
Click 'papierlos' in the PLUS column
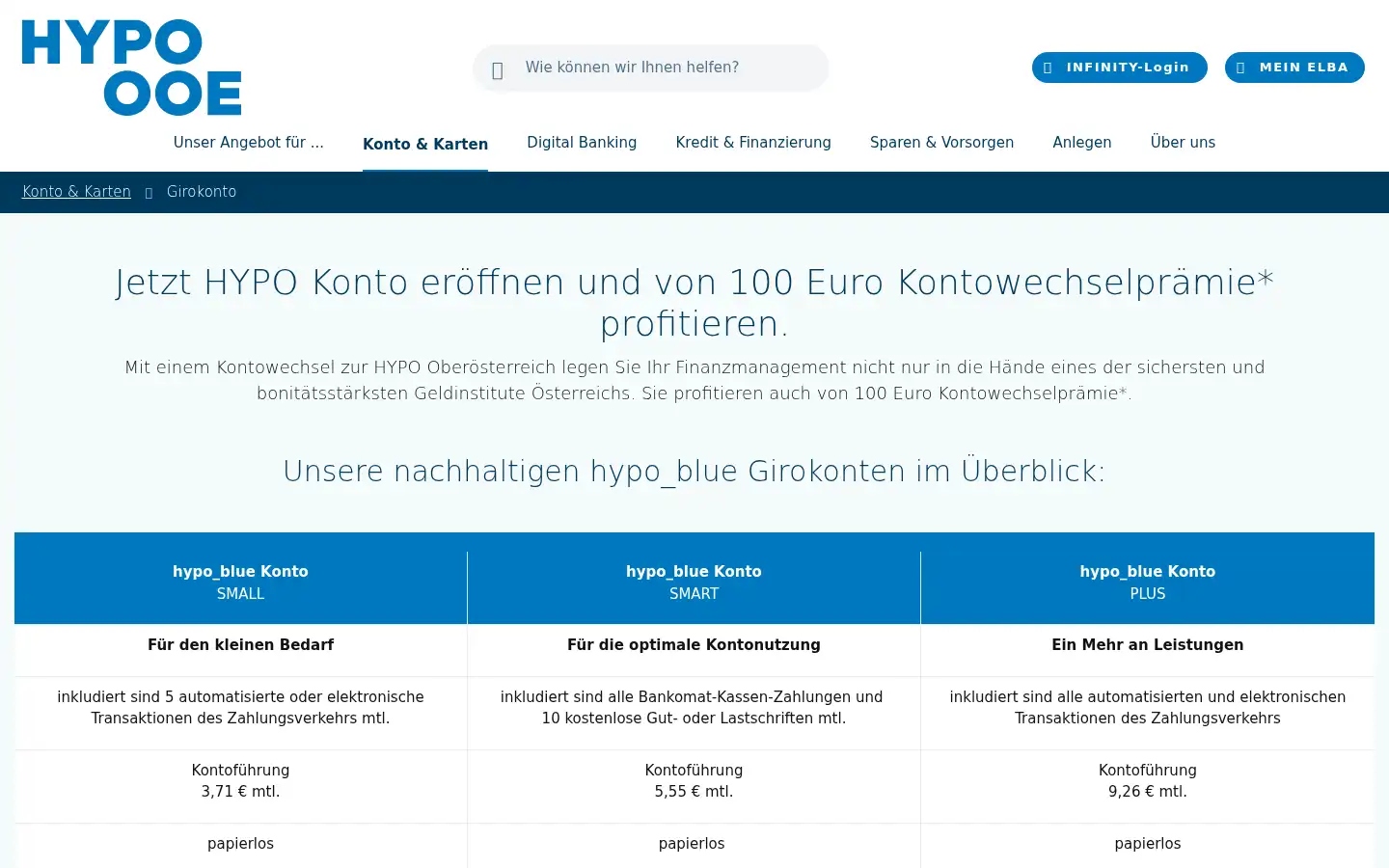[1148, 844]
